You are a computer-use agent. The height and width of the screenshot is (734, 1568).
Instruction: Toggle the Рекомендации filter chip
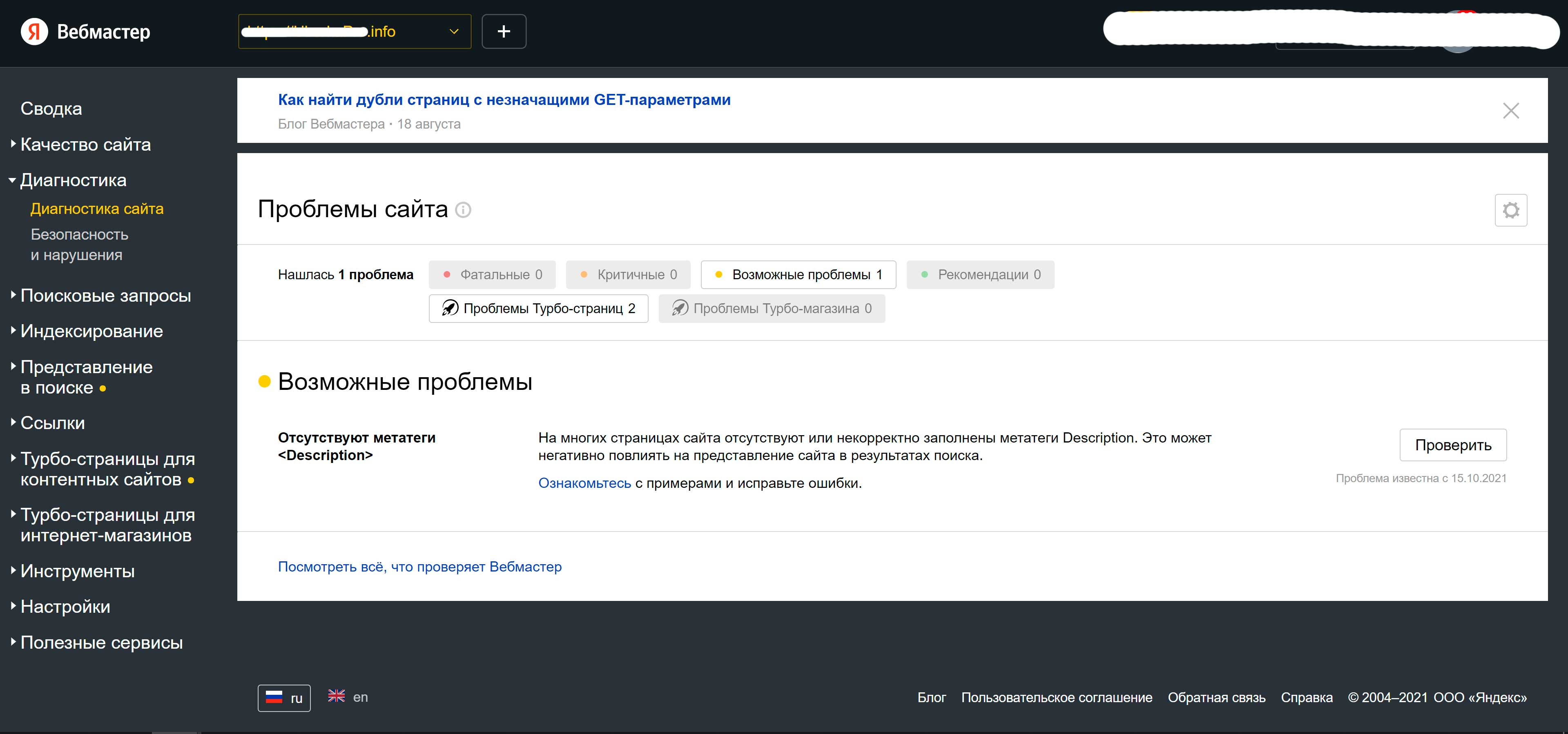980,274
